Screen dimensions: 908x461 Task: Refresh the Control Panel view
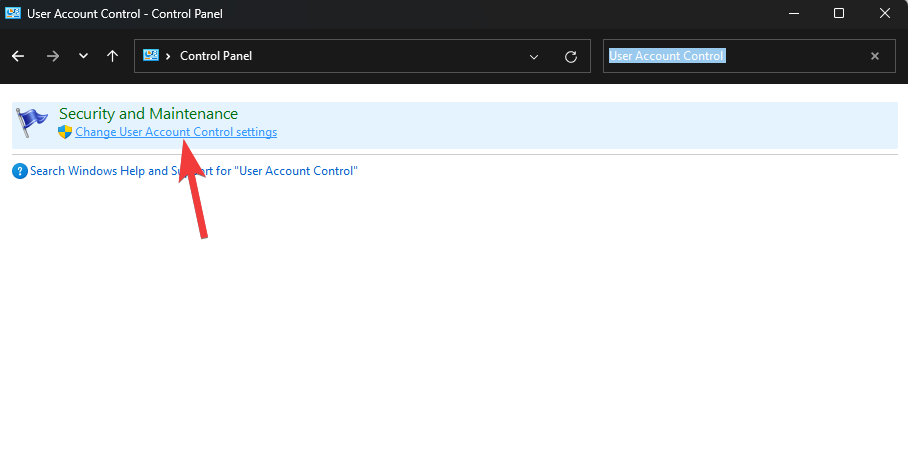coord(571,56)
